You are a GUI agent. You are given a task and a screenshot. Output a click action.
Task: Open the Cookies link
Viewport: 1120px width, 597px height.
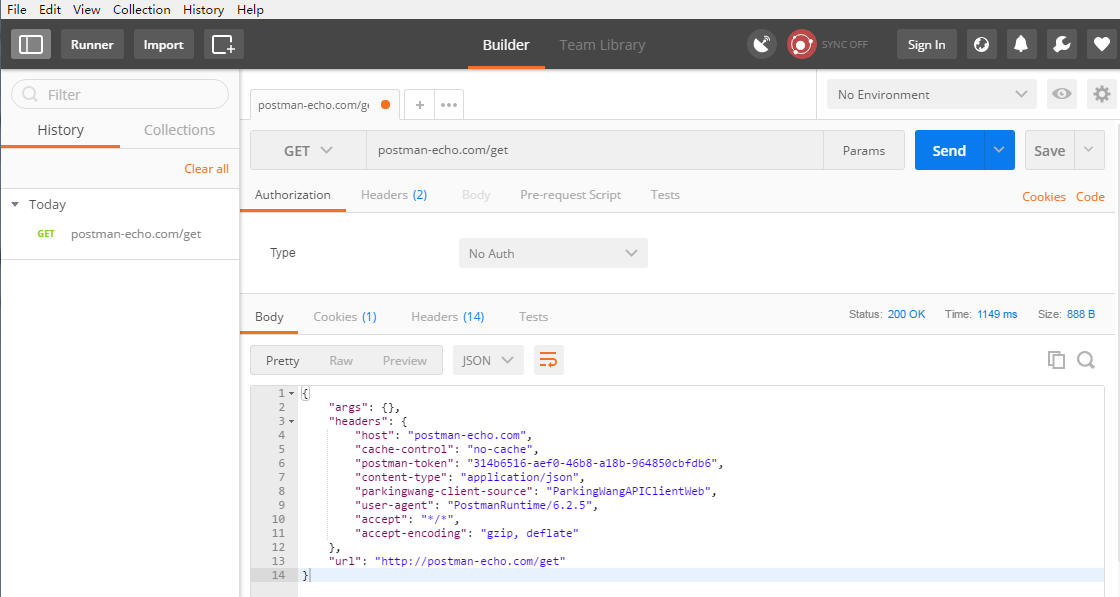click(1044, 196)
